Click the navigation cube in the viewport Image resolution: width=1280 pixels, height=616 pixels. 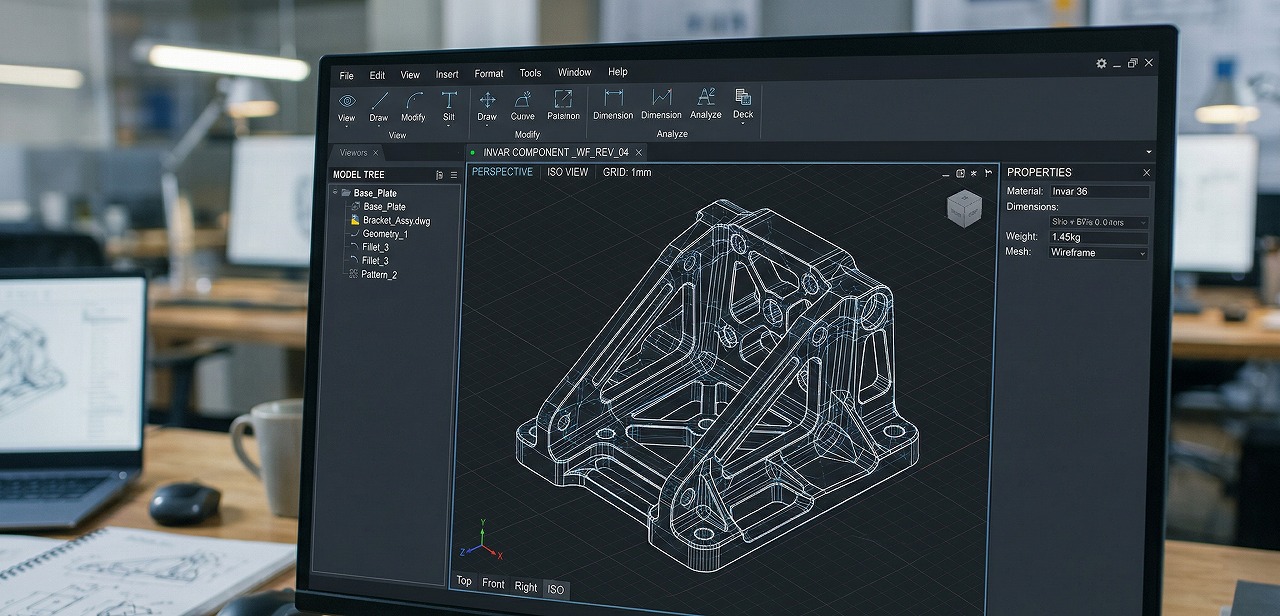click(964, 208)
